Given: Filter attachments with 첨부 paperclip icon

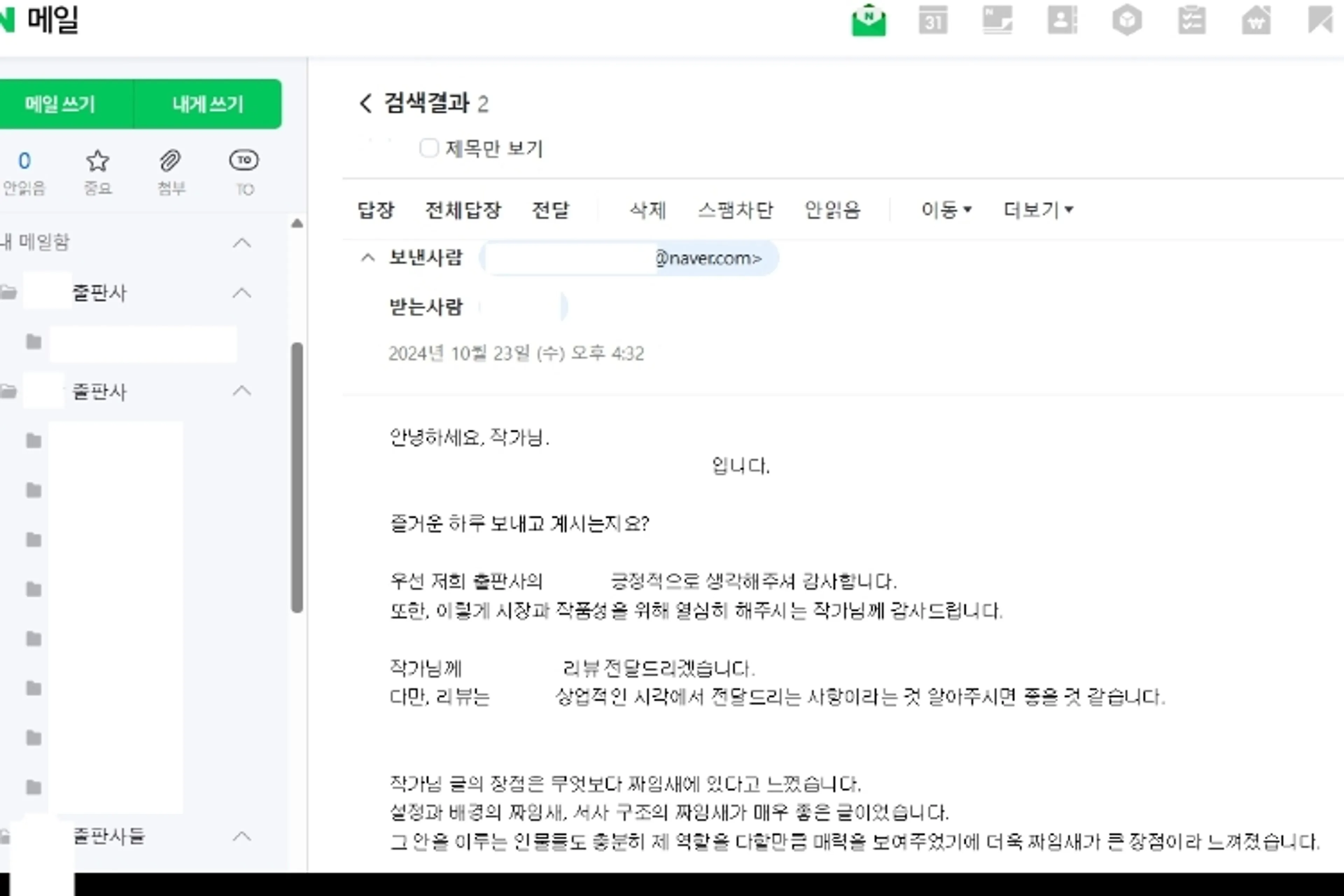Looking at the screenshot, I should pos(170,173).
